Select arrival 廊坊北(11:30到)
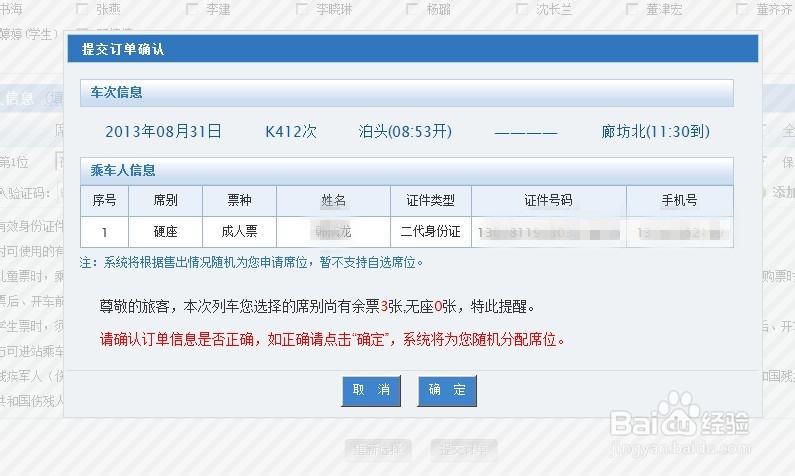 [655, 132]
